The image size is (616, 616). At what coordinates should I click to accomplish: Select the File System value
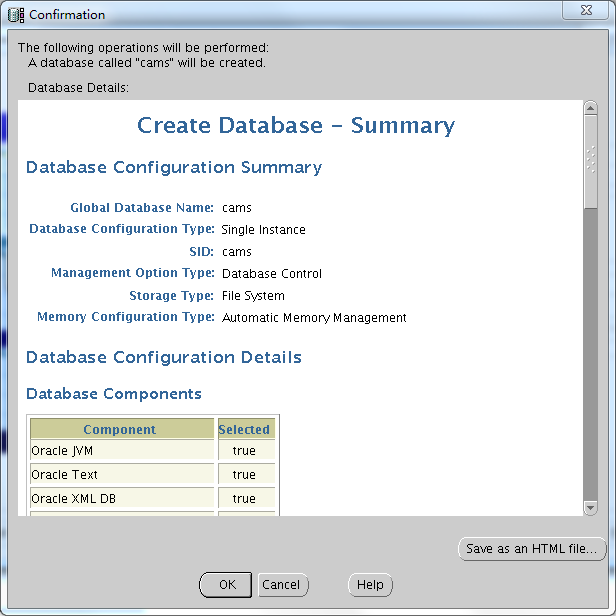pos(253,296)
